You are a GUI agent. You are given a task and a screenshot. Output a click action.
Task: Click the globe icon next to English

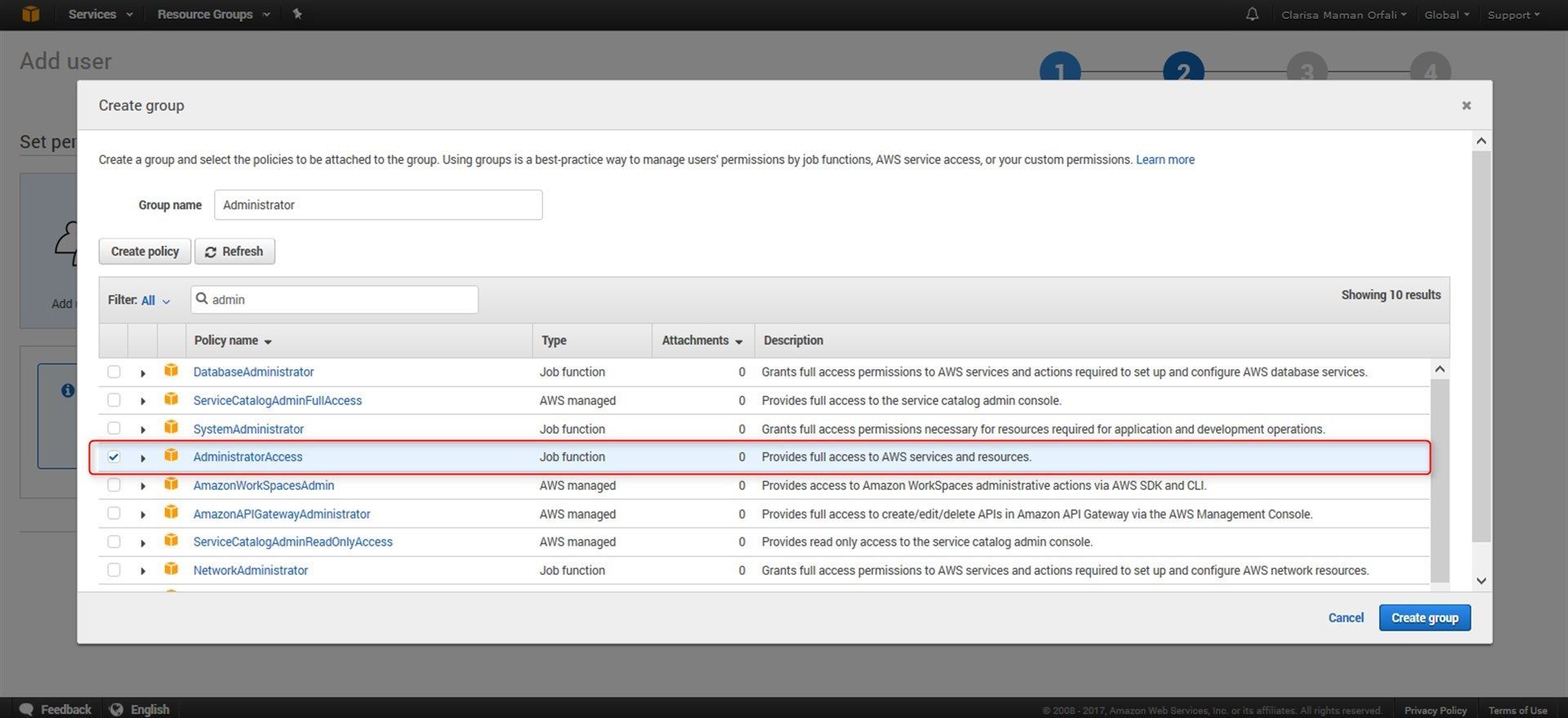[117, 709]
